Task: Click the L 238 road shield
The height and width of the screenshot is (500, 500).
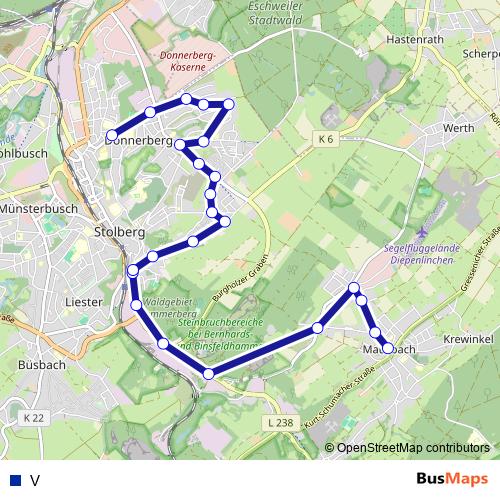Action: click(281, 423)
